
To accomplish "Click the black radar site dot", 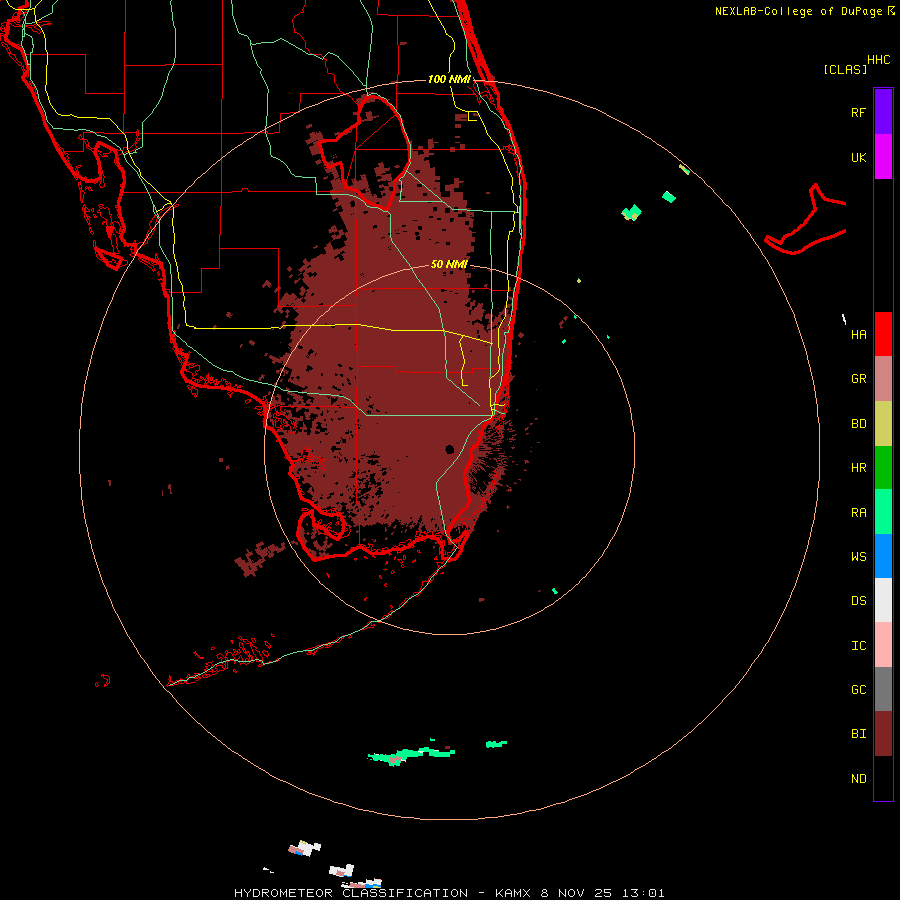I will (x=449, y=449).
